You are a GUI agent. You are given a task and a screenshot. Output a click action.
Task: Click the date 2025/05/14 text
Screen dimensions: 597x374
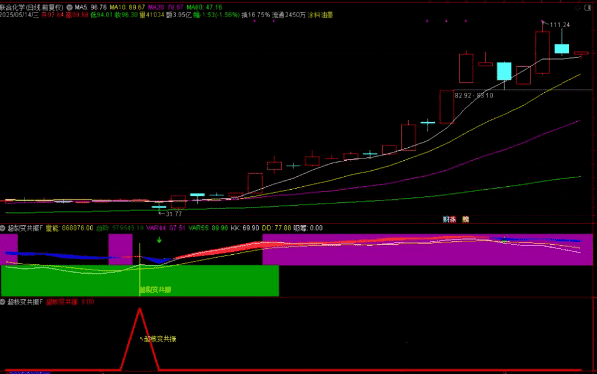19,15
